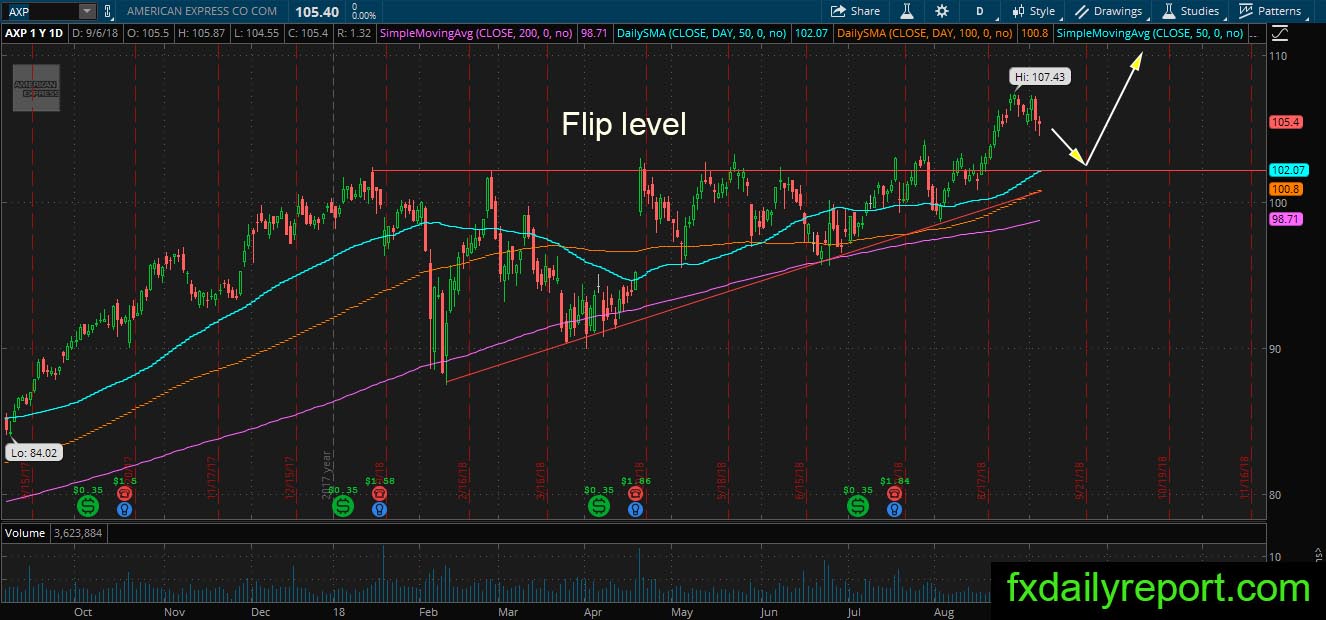Click the AXP 1 Y 1D chart label
Screen dimensions: 1326x620
(34, 33)
